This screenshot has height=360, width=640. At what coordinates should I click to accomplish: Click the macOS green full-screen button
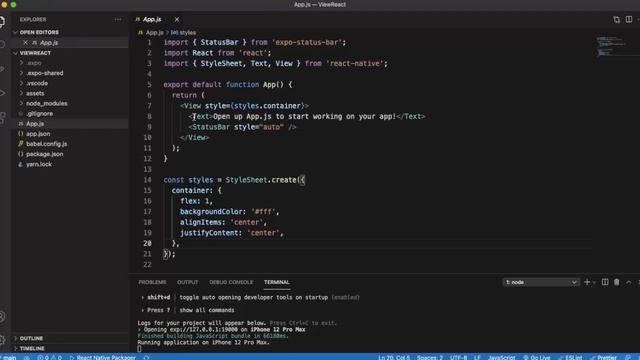click(x=13, y=4)
